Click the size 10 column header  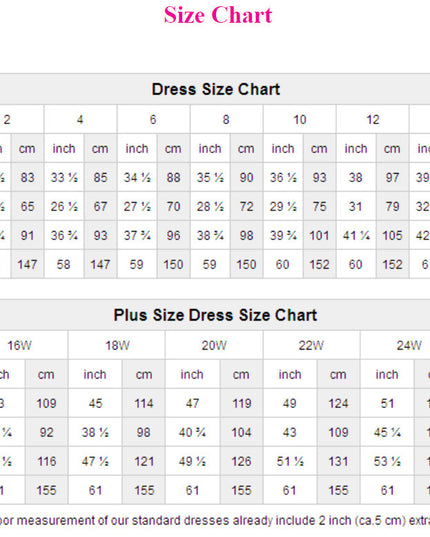[300, 119]
